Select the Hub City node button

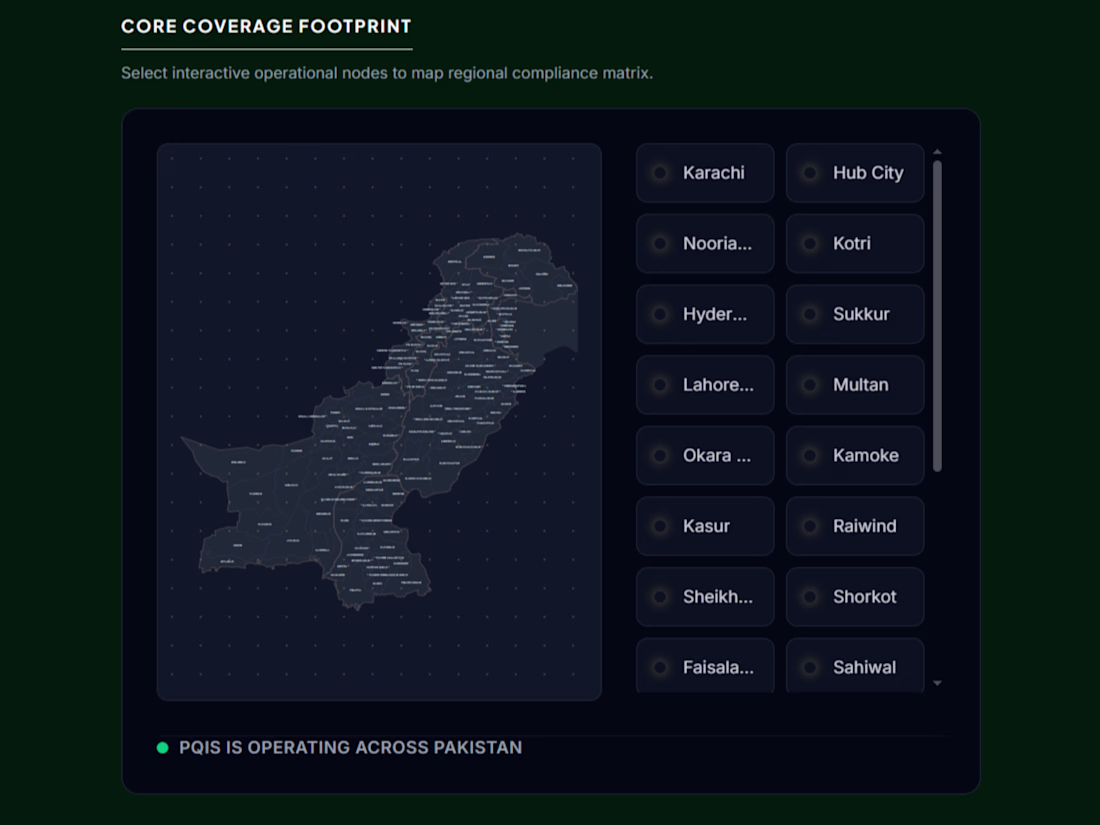click(855, 173)
